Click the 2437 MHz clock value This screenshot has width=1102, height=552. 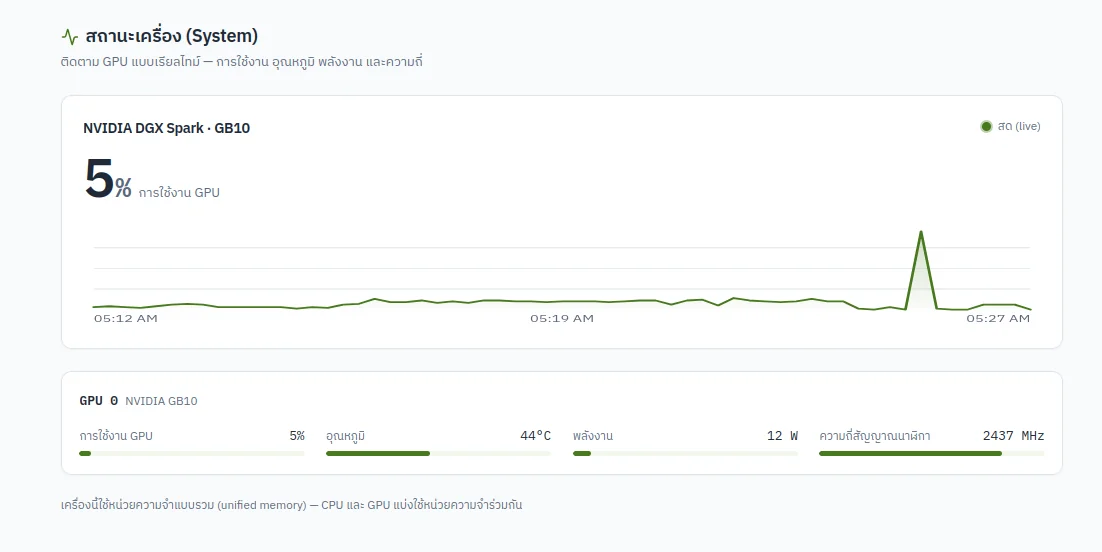click(1013, 436)
